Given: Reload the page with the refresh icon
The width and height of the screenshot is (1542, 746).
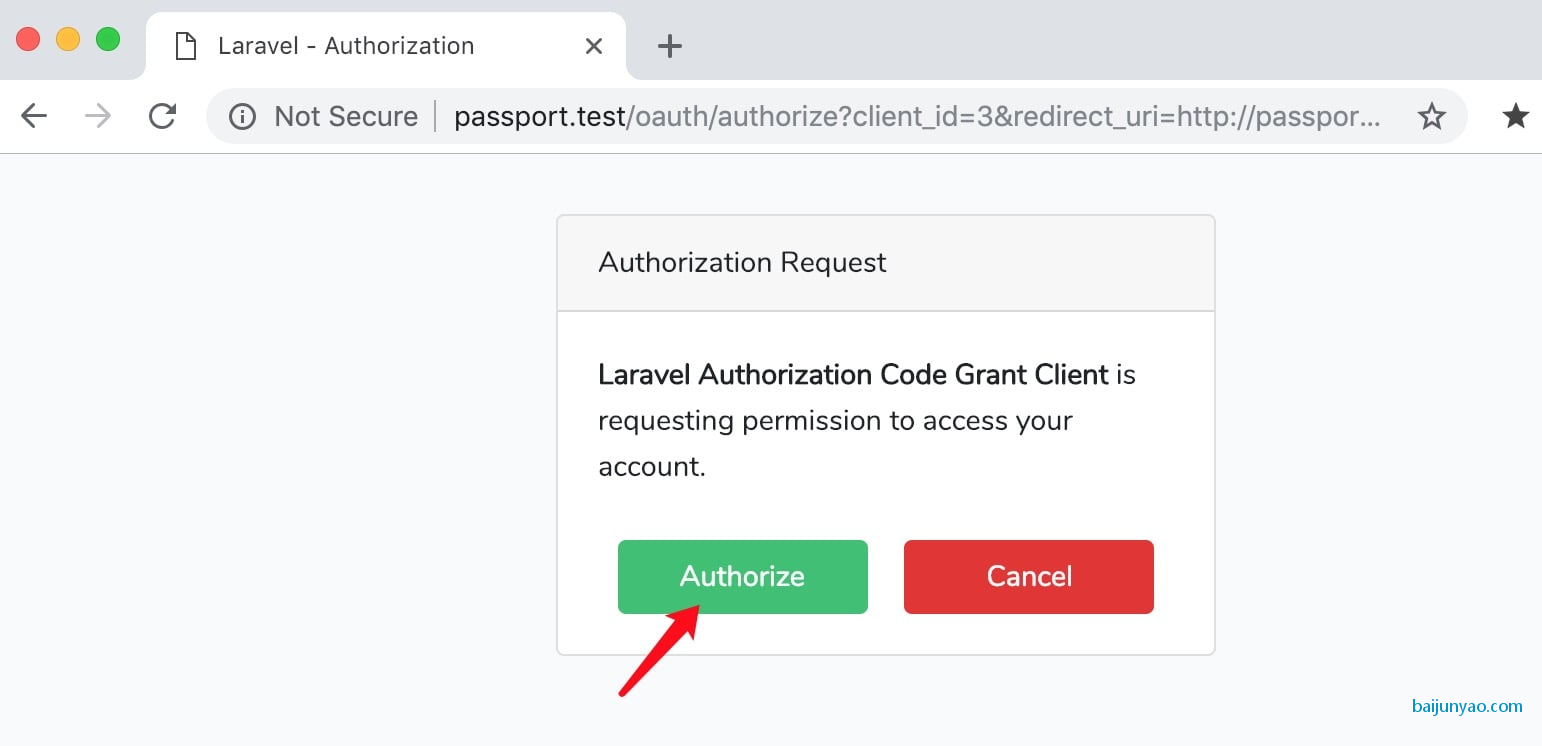Looking at the screenshot, I should tap(162, 117).
